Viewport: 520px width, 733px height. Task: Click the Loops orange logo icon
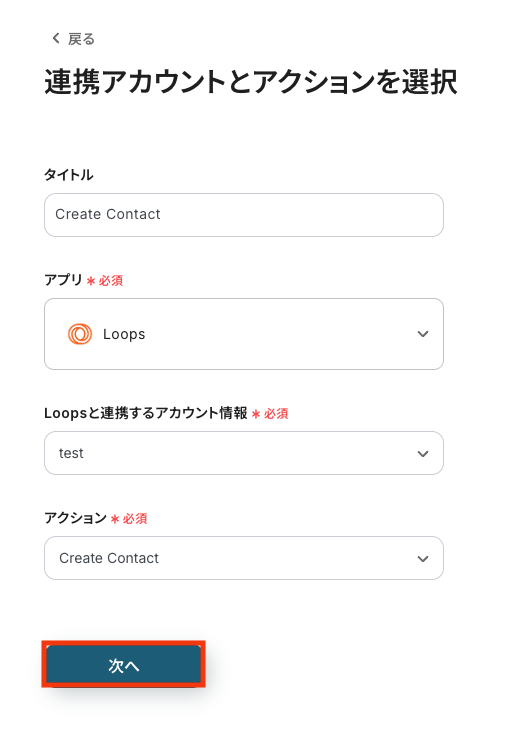coord(80,334)
